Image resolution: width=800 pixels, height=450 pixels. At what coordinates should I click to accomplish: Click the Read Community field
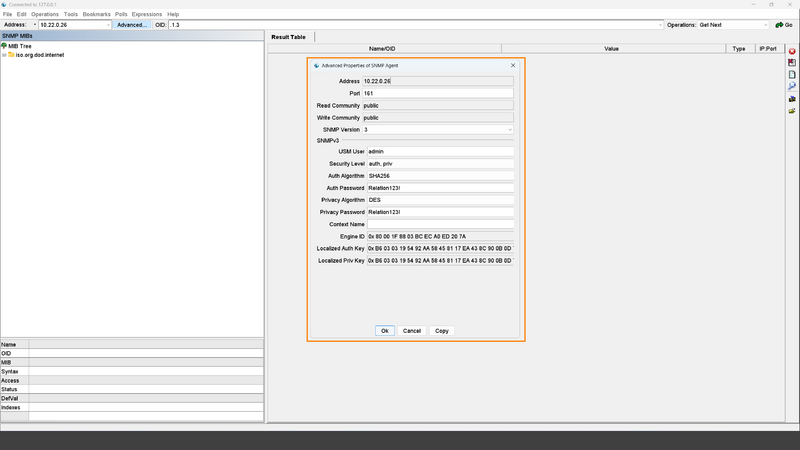[438, 106]
